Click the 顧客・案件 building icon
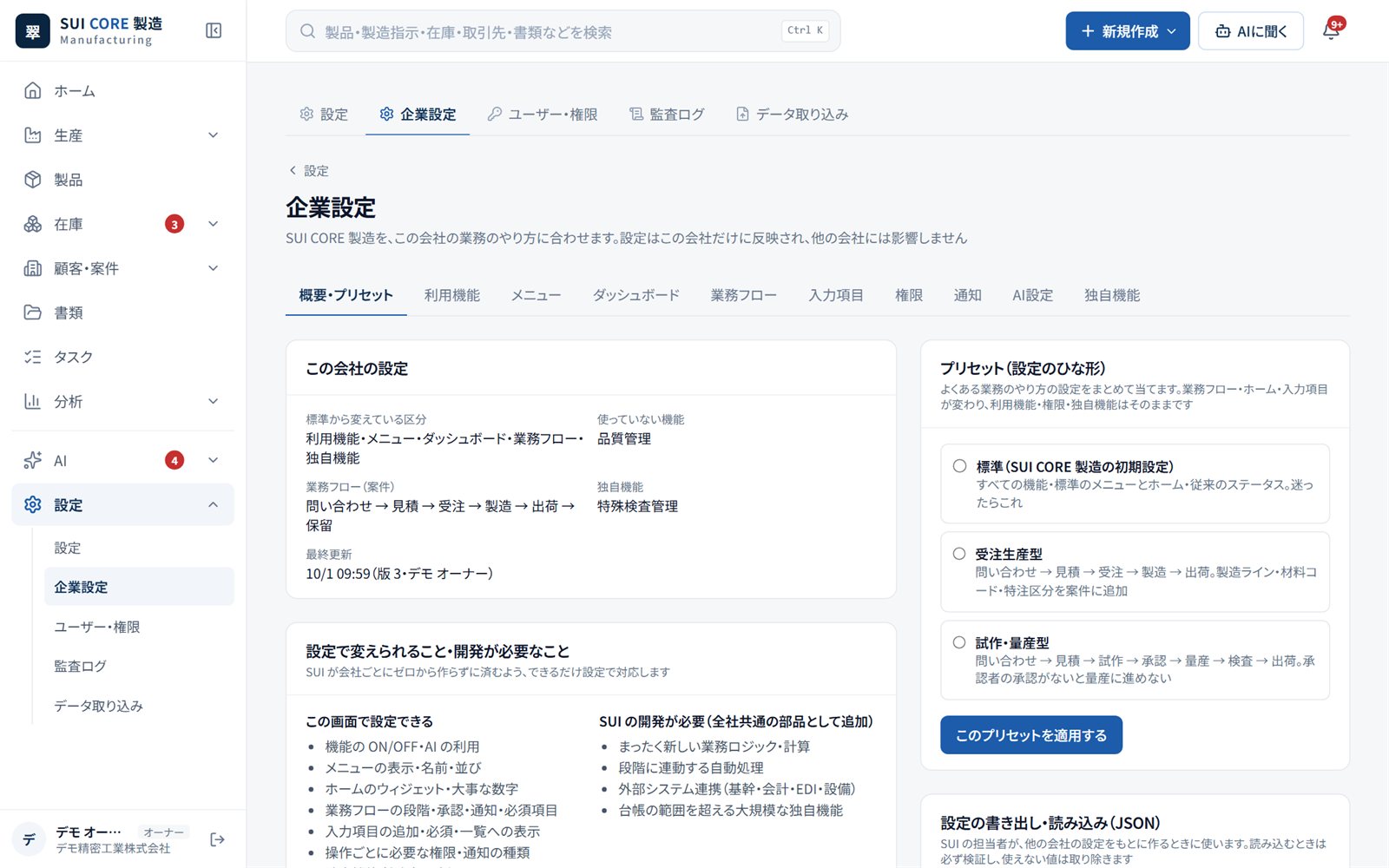Screen dimensions: 1389x868 click(33, 268)
